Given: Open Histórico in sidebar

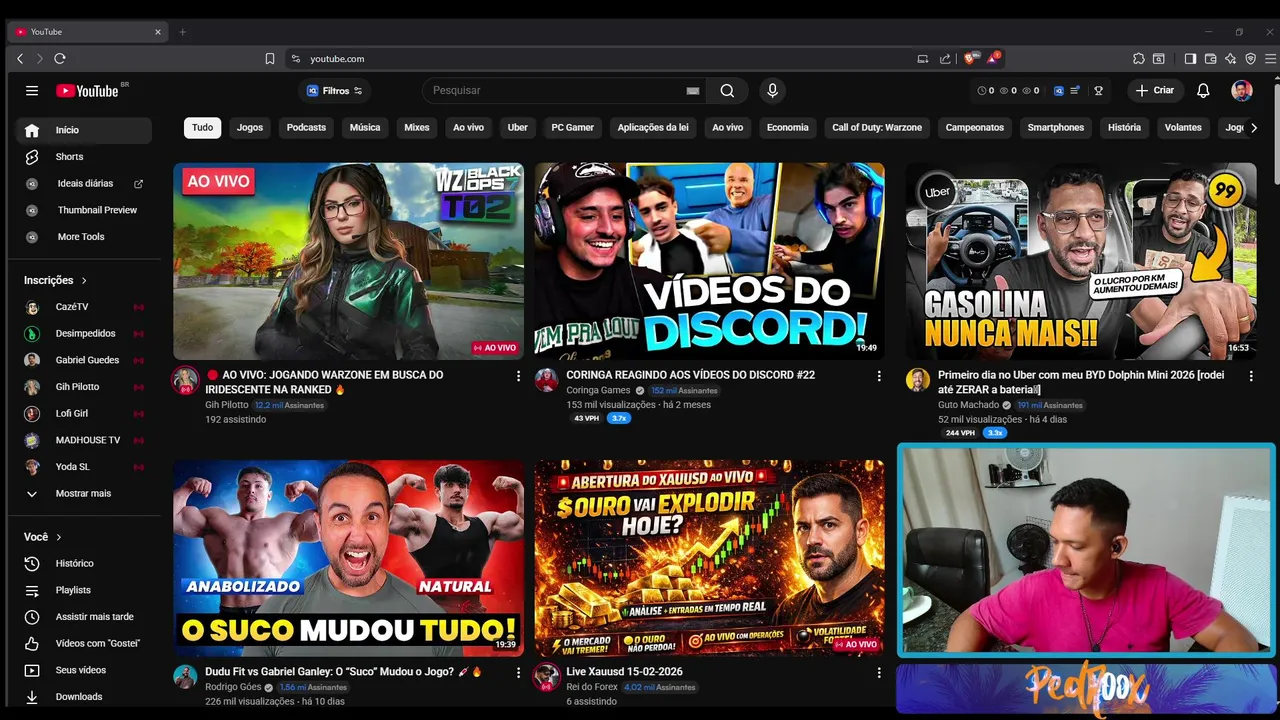Looking at the screenshot, I should click(x=84, y=564).
